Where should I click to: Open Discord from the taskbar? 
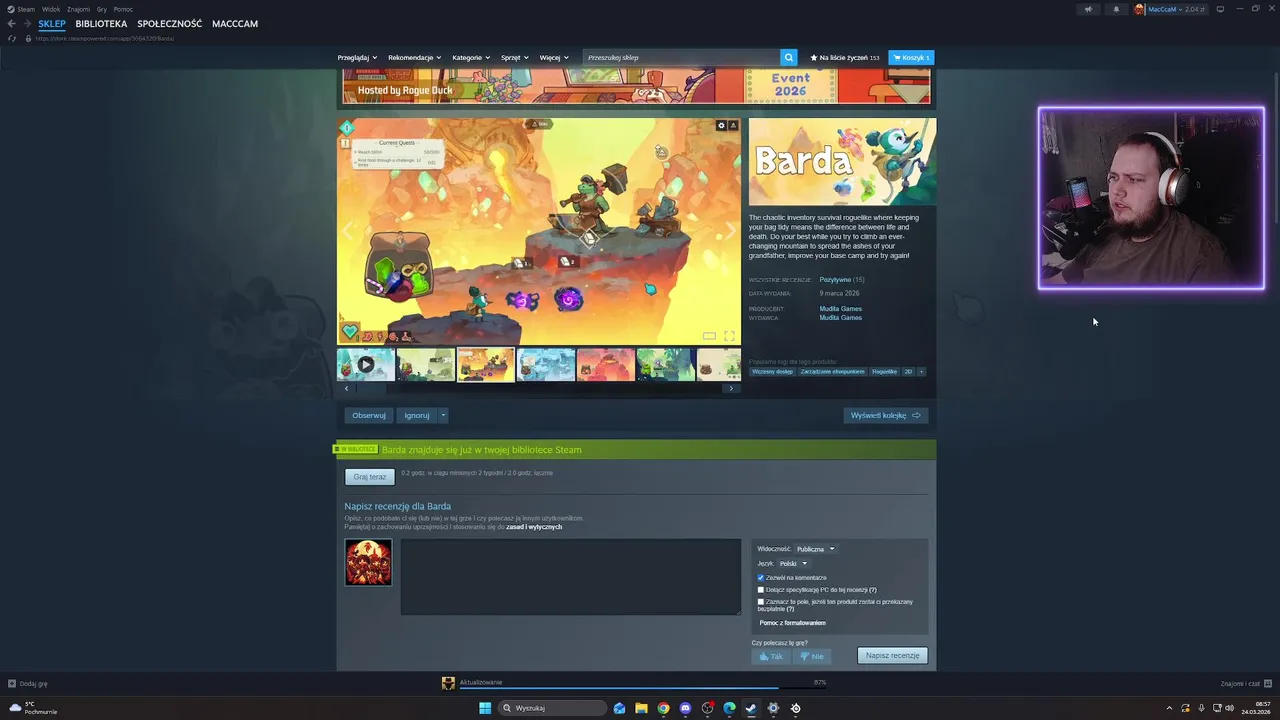click(x=685, y=708)
